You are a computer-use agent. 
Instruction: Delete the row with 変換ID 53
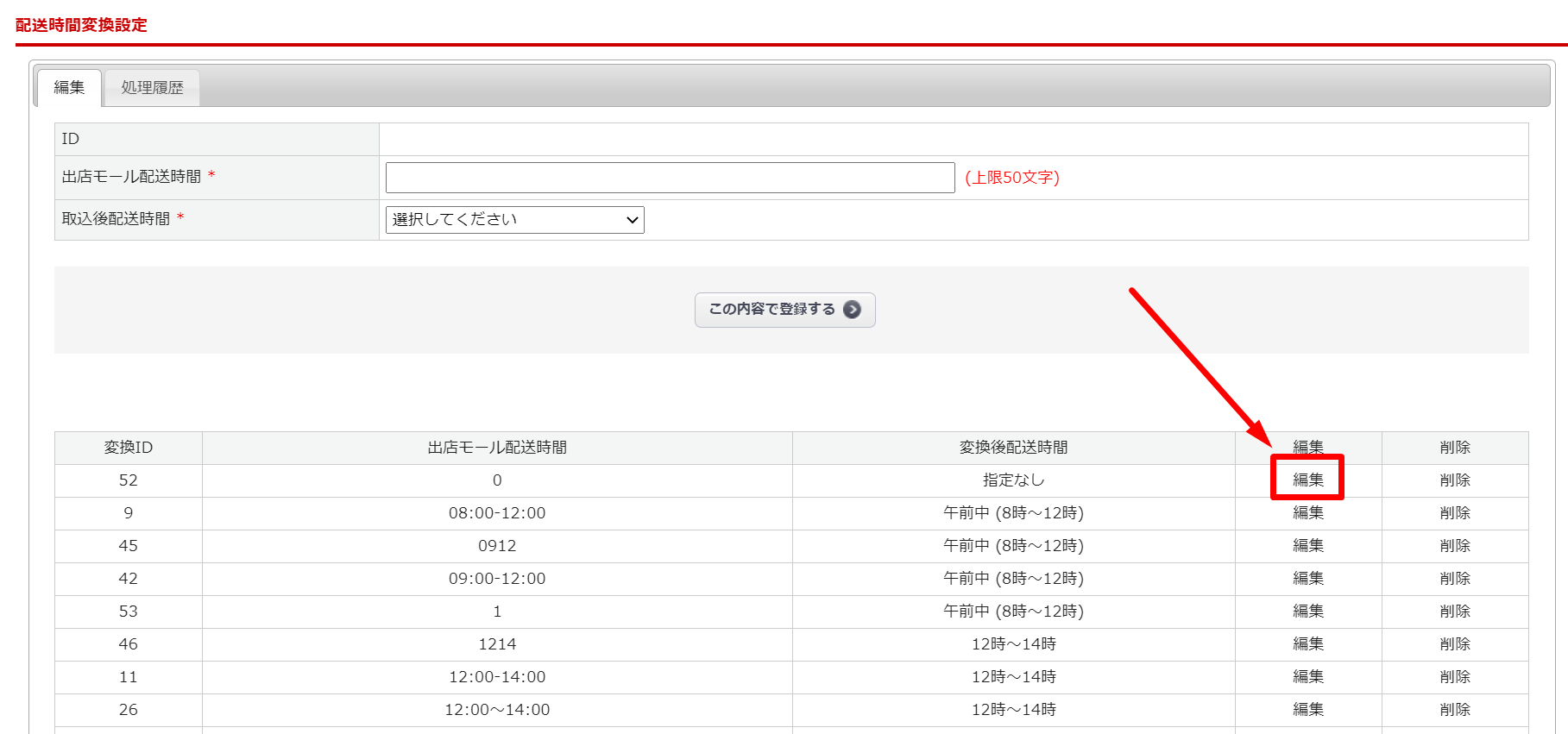(1454, 612)
